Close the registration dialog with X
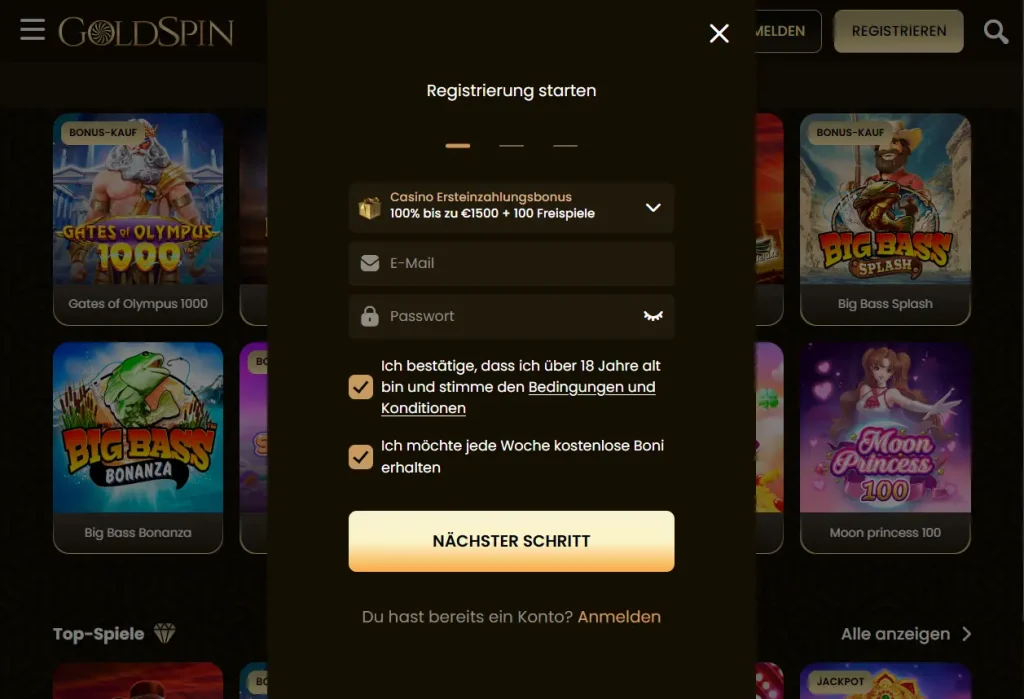Viewport: 1024px width, 699px height. coord(719,33)
